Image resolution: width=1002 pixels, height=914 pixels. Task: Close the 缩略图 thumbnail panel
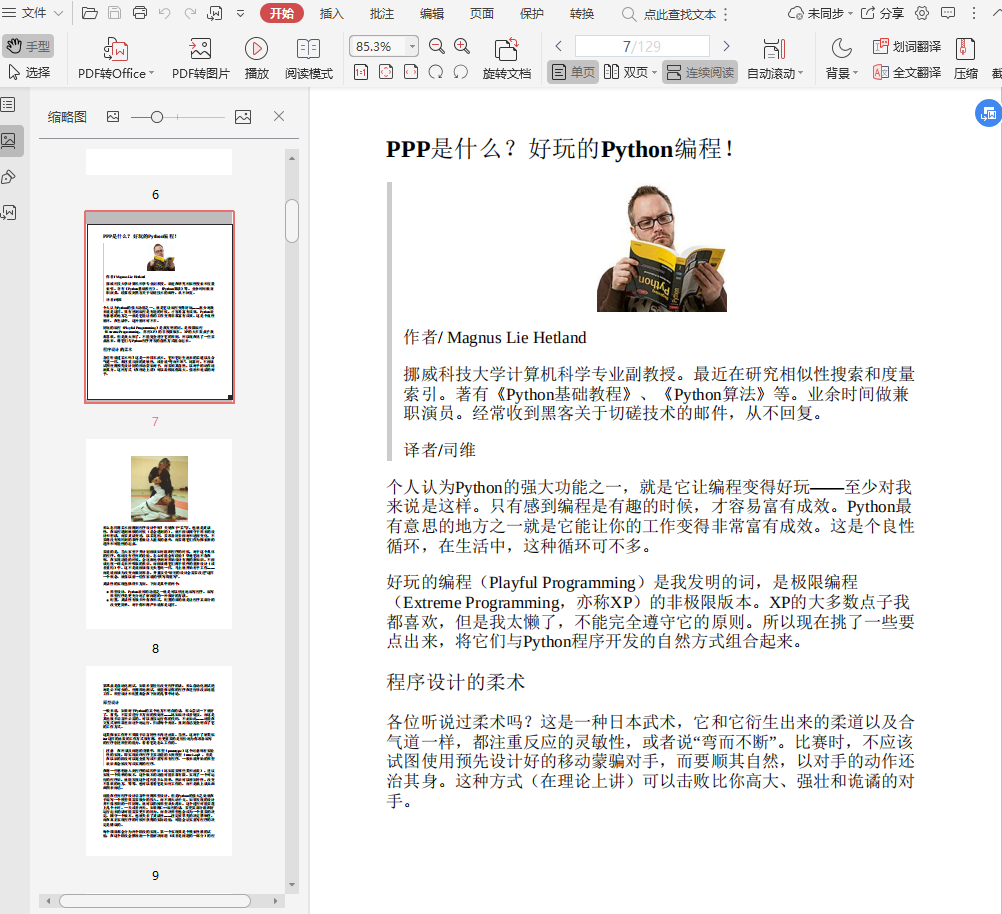279,116
